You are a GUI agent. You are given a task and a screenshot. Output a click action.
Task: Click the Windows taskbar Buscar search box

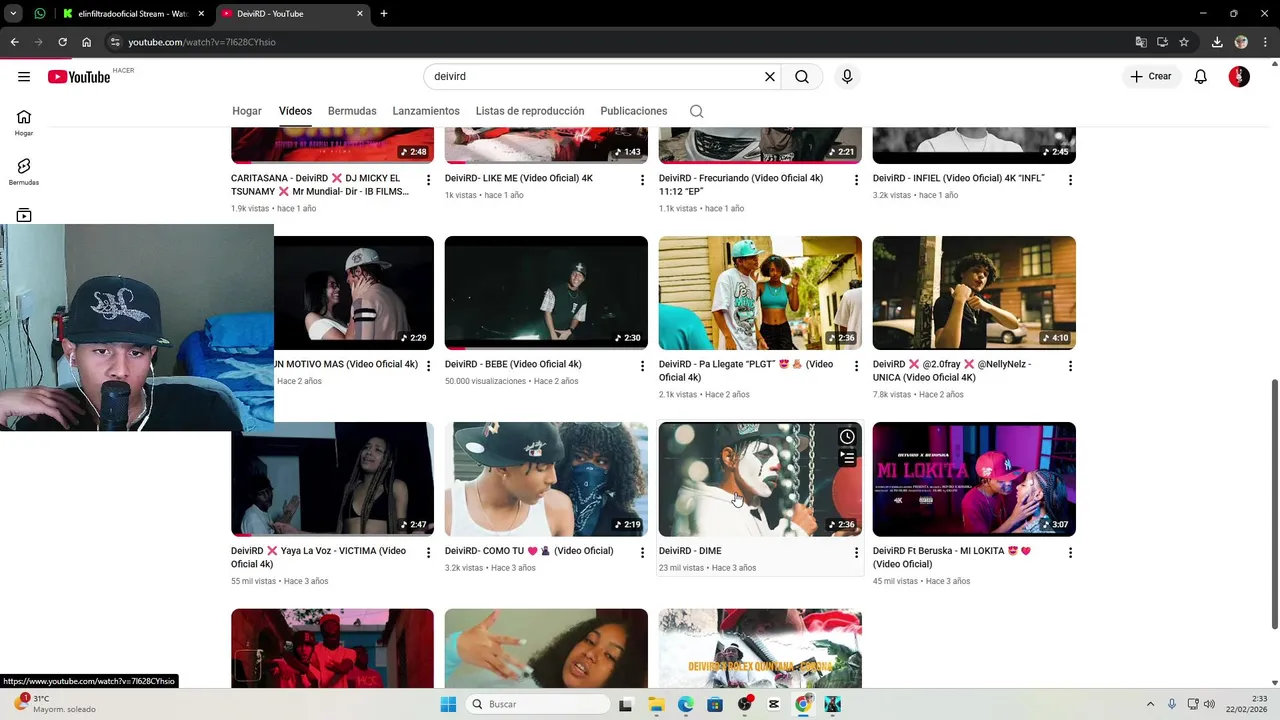pyautogui.click(x=539, y=704)
